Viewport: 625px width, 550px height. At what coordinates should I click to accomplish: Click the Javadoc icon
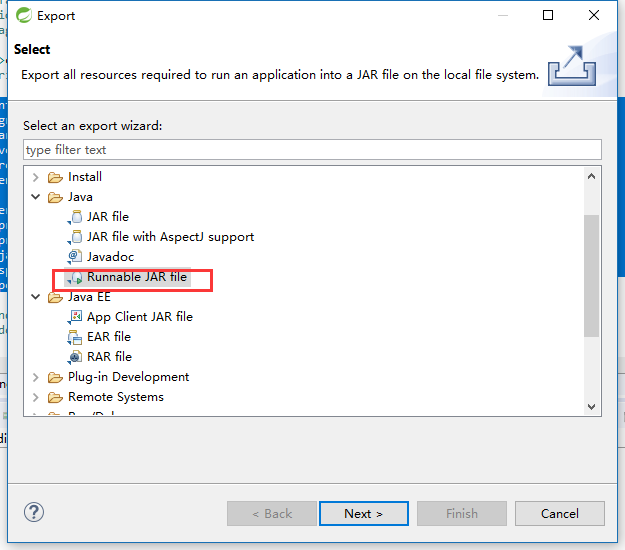[75, 257]
